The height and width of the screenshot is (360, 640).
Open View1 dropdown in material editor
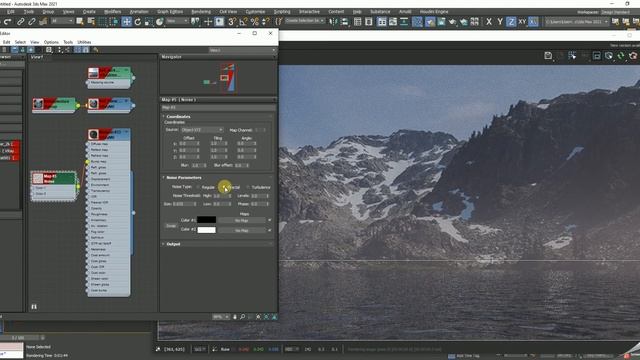click(242, 50)
